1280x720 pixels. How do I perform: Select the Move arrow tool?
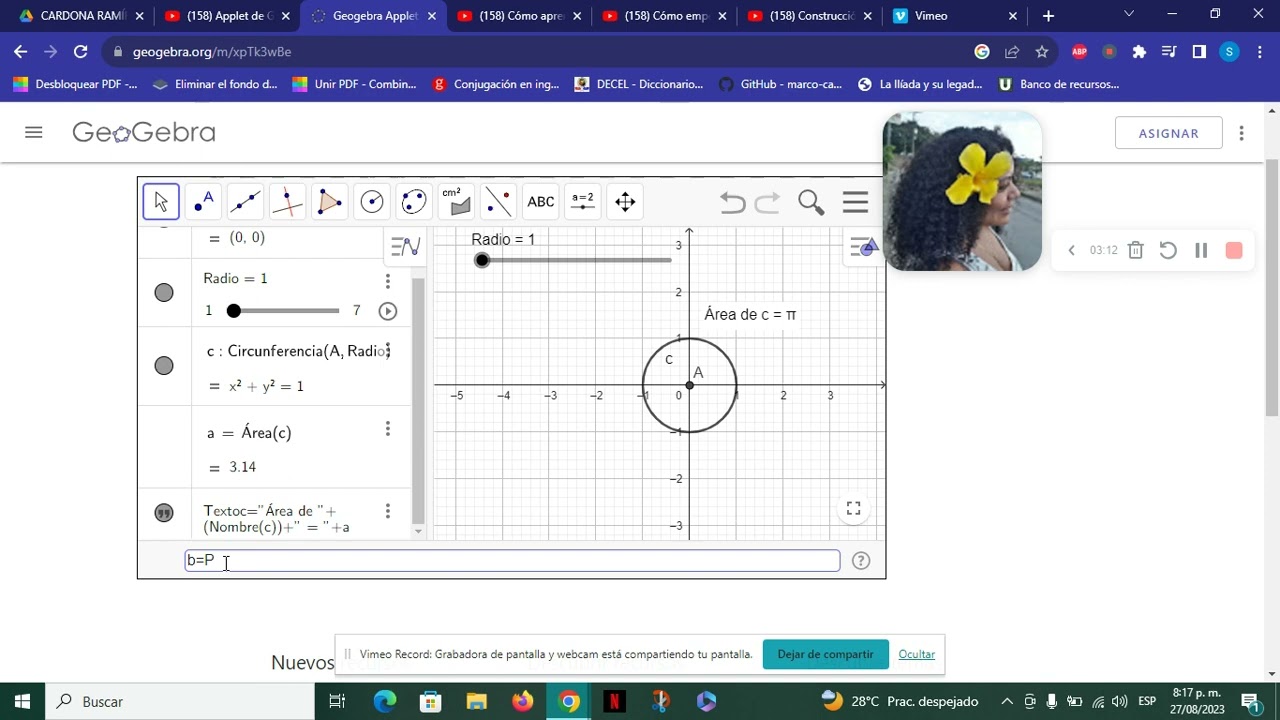[161, 202]
